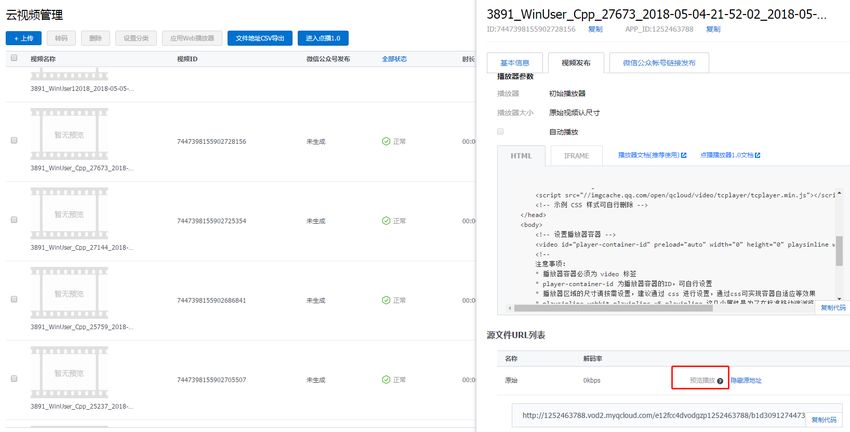Click video ID 7447398155902686841
The image size is (850, 432).
click(211, 300)
